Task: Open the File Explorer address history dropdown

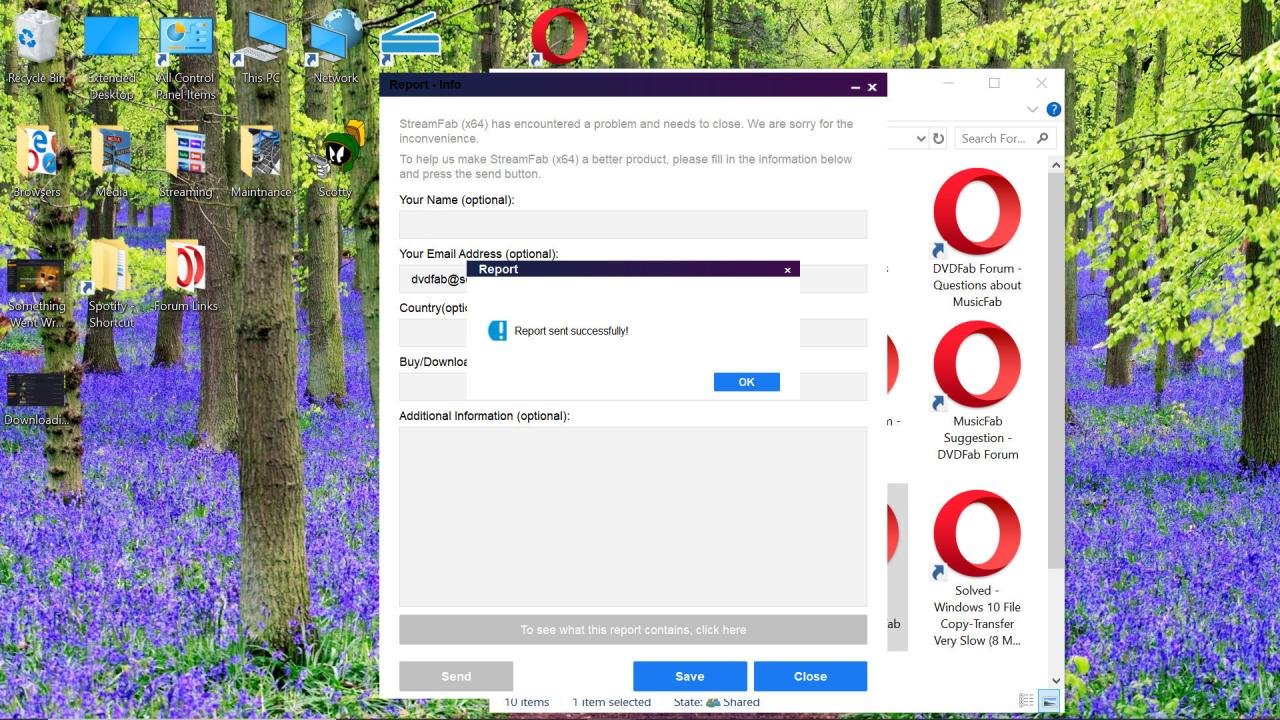Action: [x=921, y=139]
